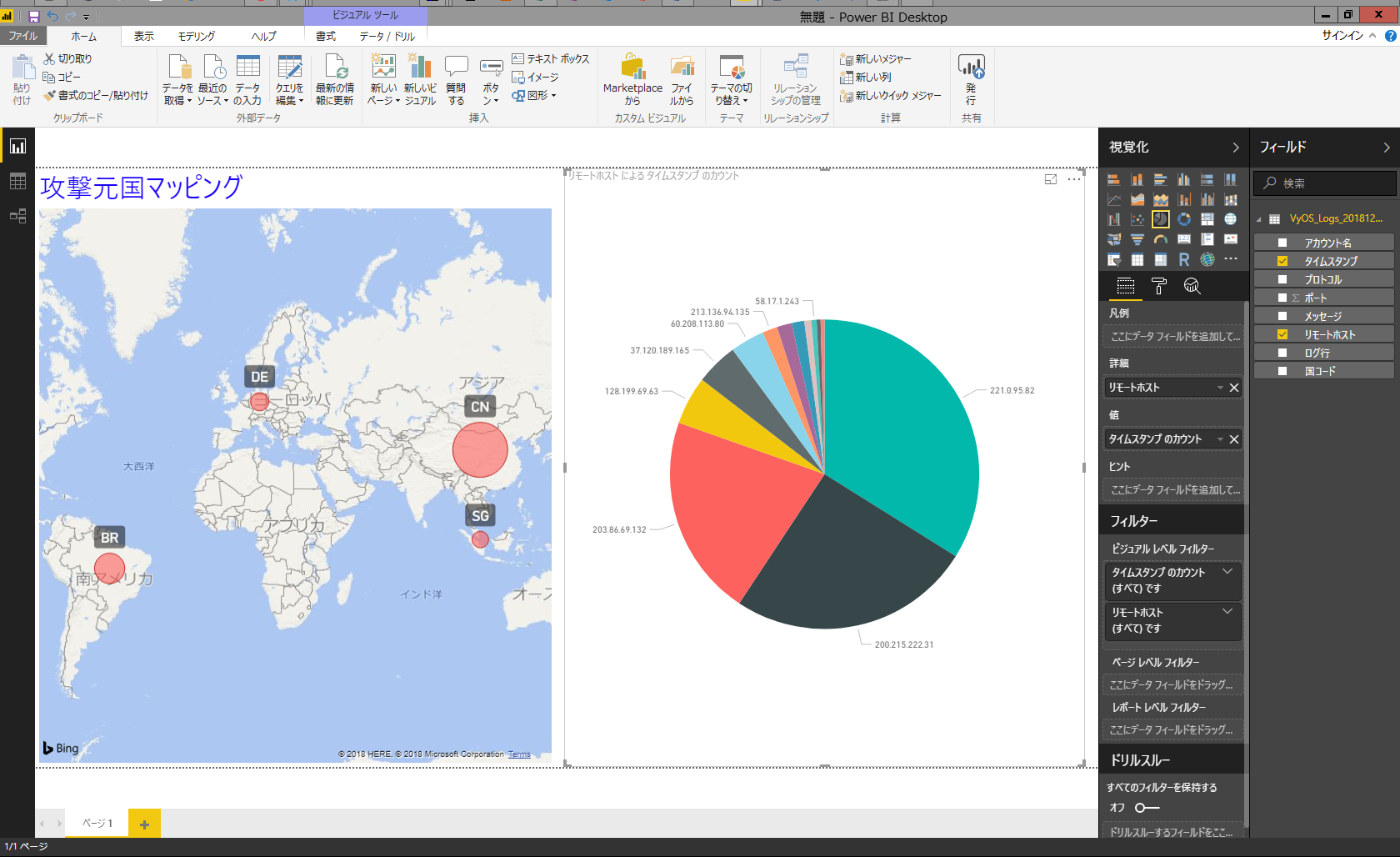Viewport: 1400px width, 857px height.
Task: Check the メッセージ field checkbox
Action: [1282, 317]
